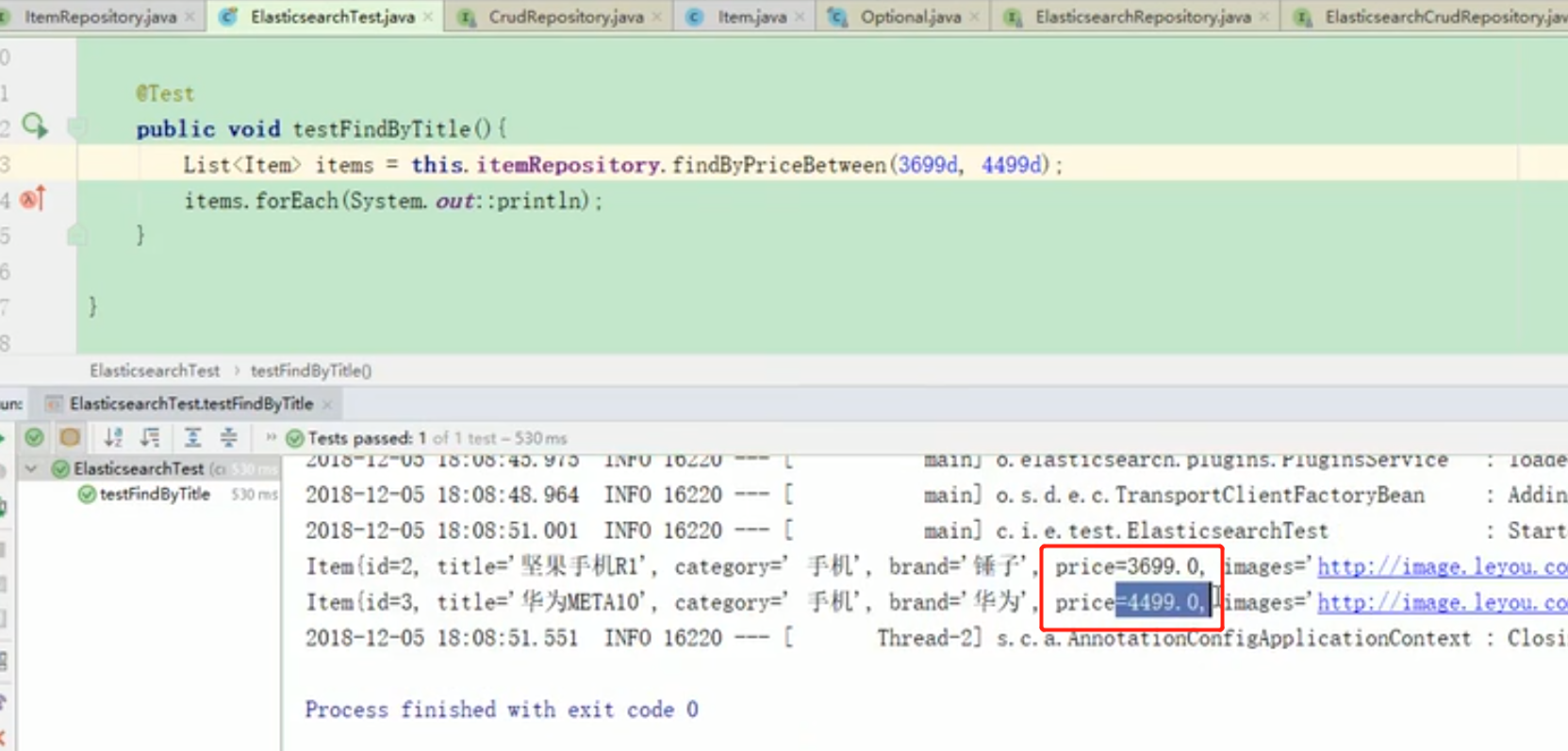This screenshot has width=1568, height=751.
Task: Collapse the ElasticsearchTest tree node
Action: coord(31,468)
